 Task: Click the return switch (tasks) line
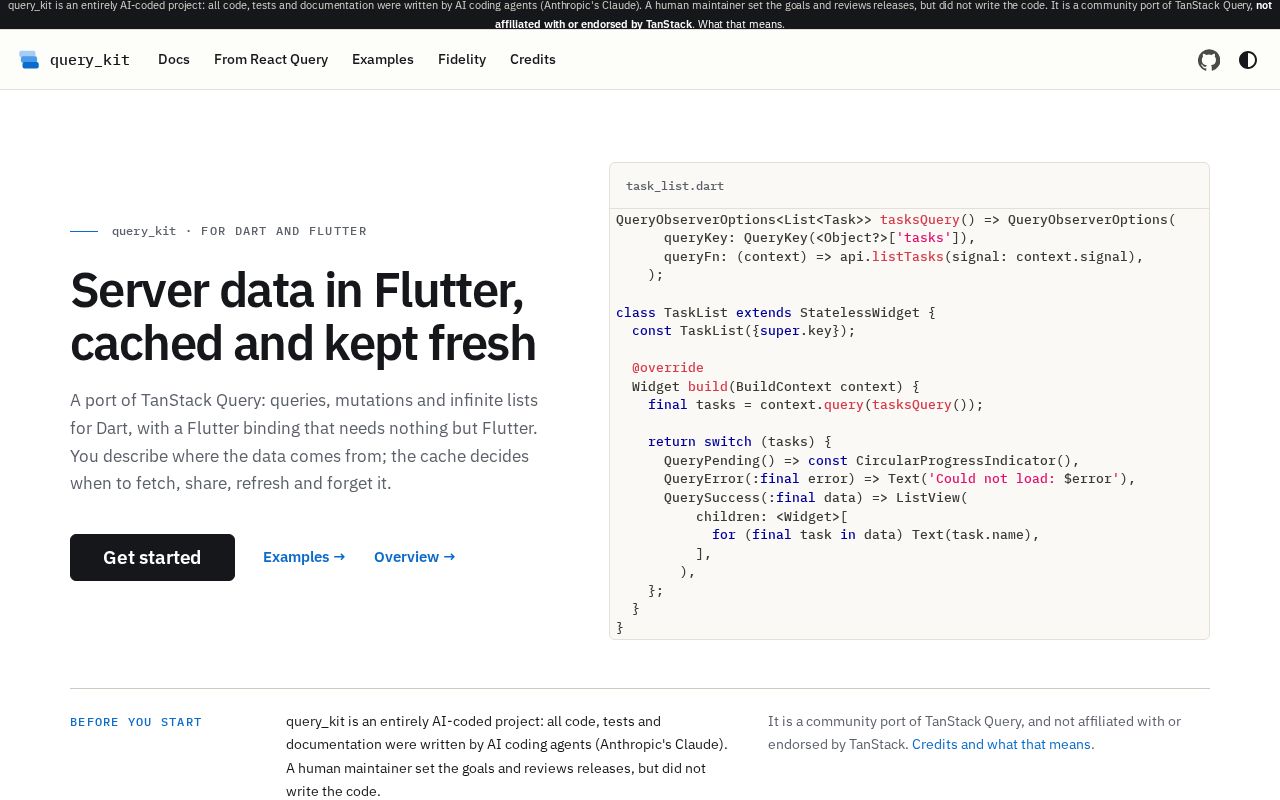pyautogui.click(x=740, y=442)
